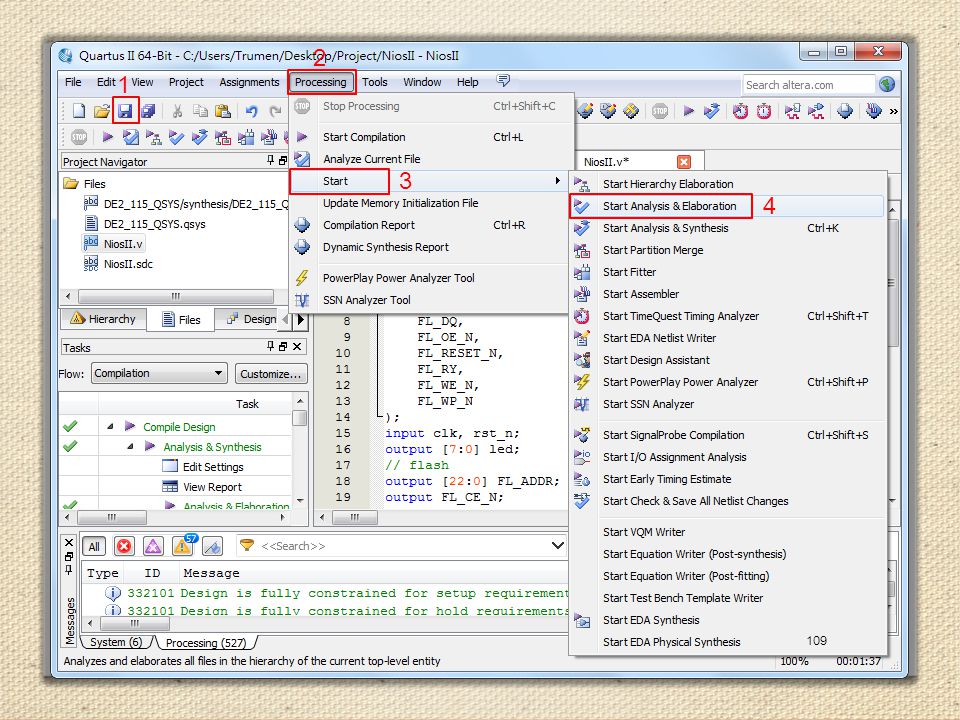Screen dimensions: 960x720
Task: Expand the Messages search dropdown chevron
Action: pos(557,545)
